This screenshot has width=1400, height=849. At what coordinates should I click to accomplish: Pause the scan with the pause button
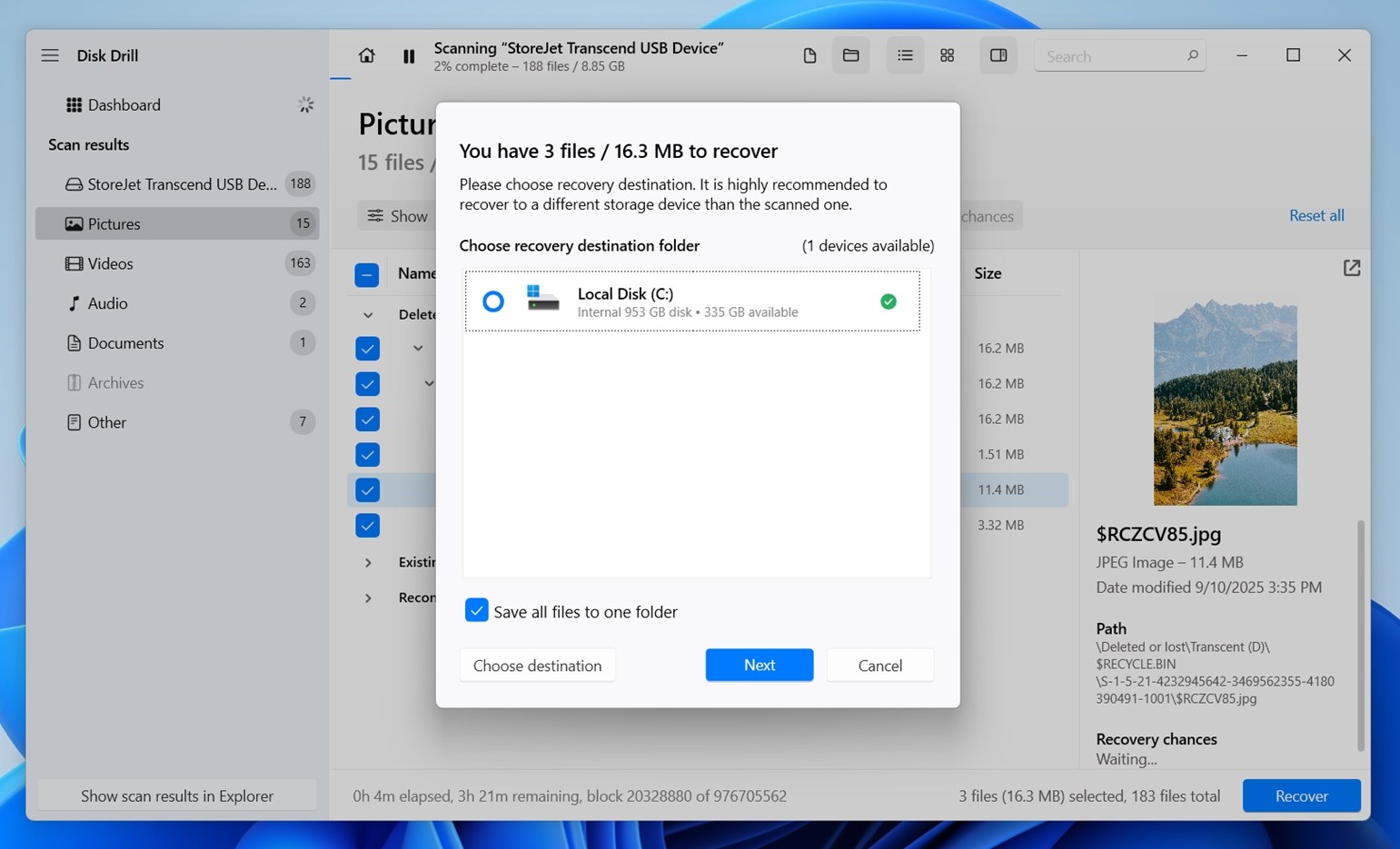409,56
